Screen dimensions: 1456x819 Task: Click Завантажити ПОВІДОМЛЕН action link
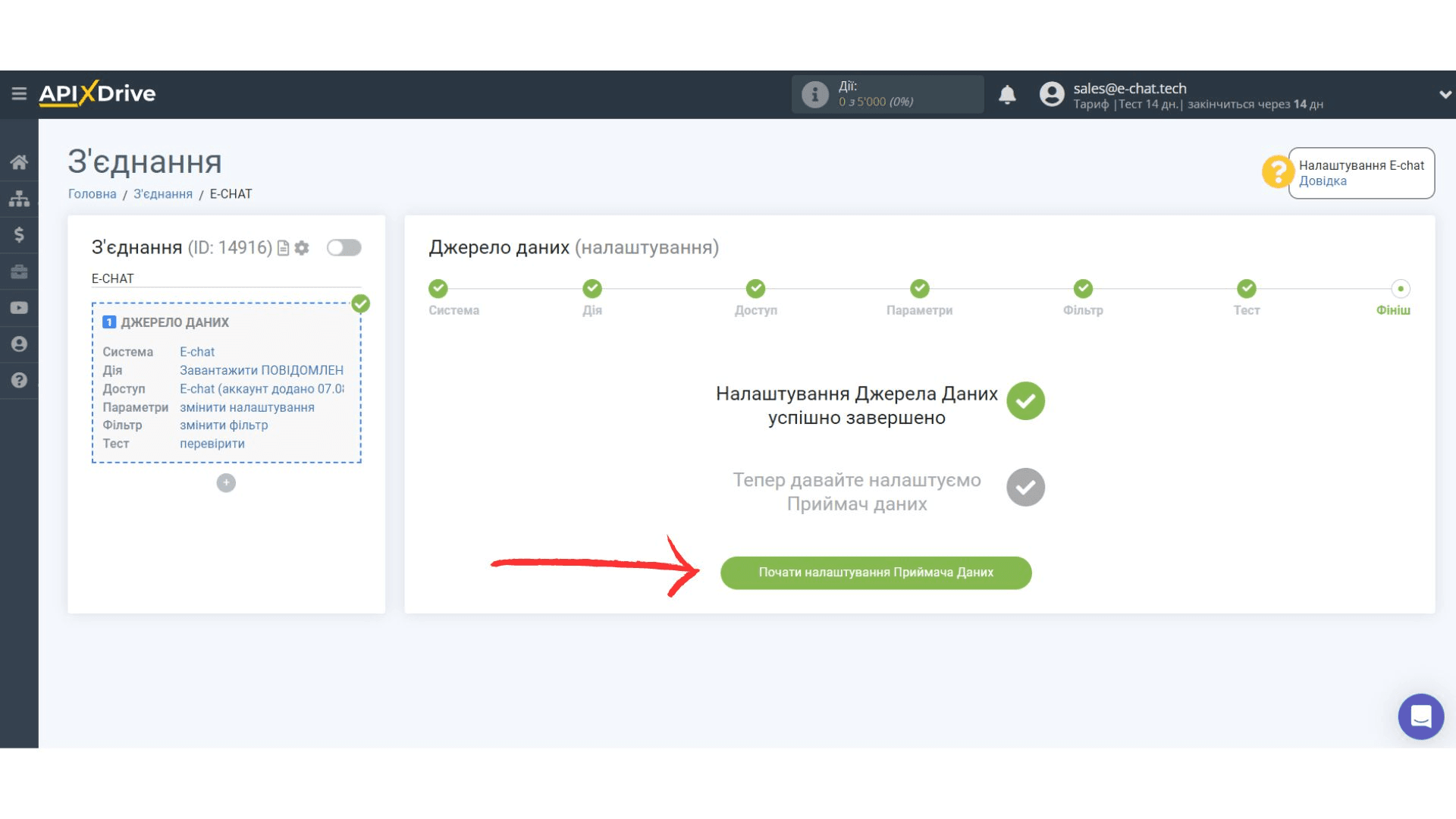point(262,370)
